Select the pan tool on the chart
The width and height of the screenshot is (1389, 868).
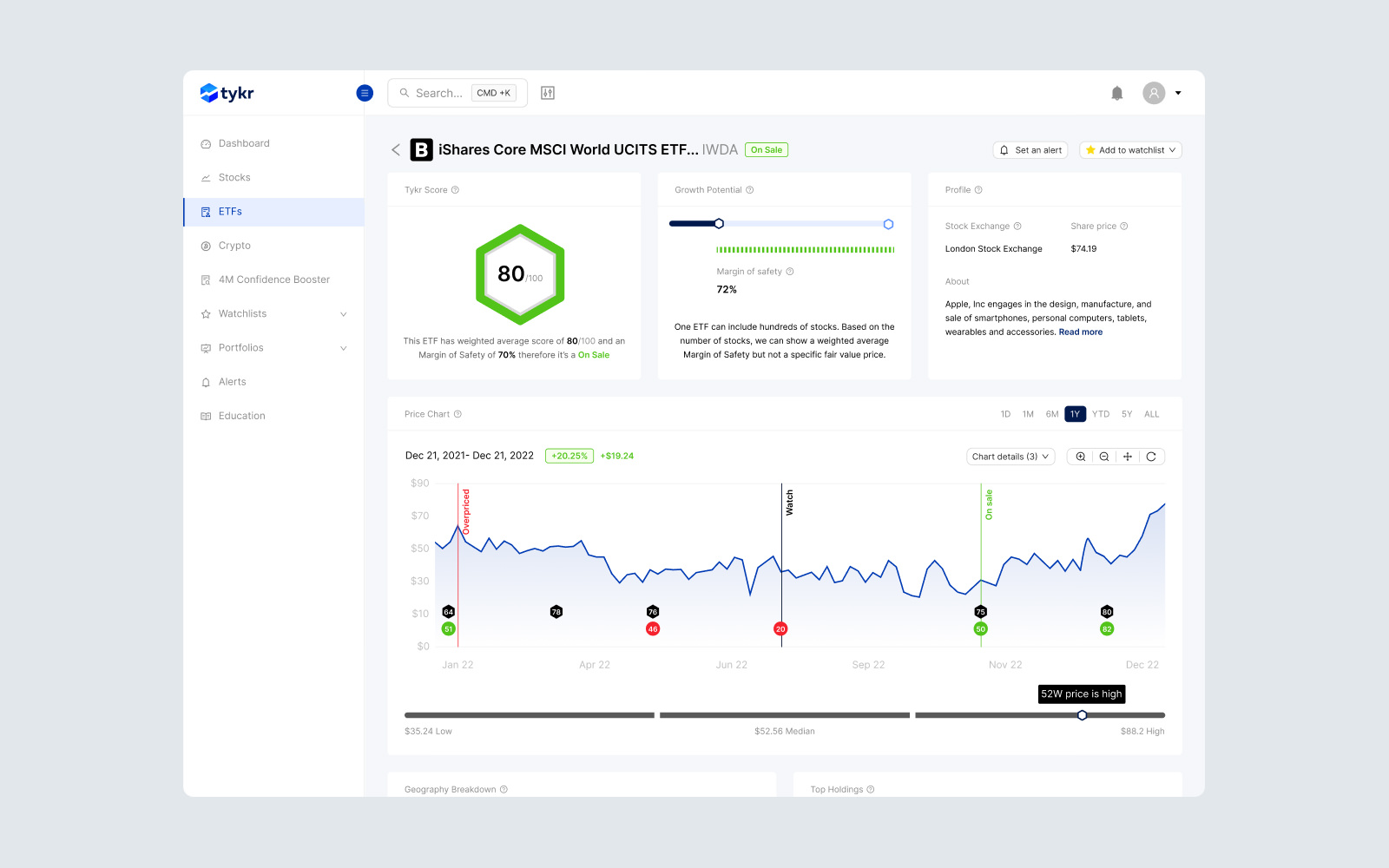1128,457
